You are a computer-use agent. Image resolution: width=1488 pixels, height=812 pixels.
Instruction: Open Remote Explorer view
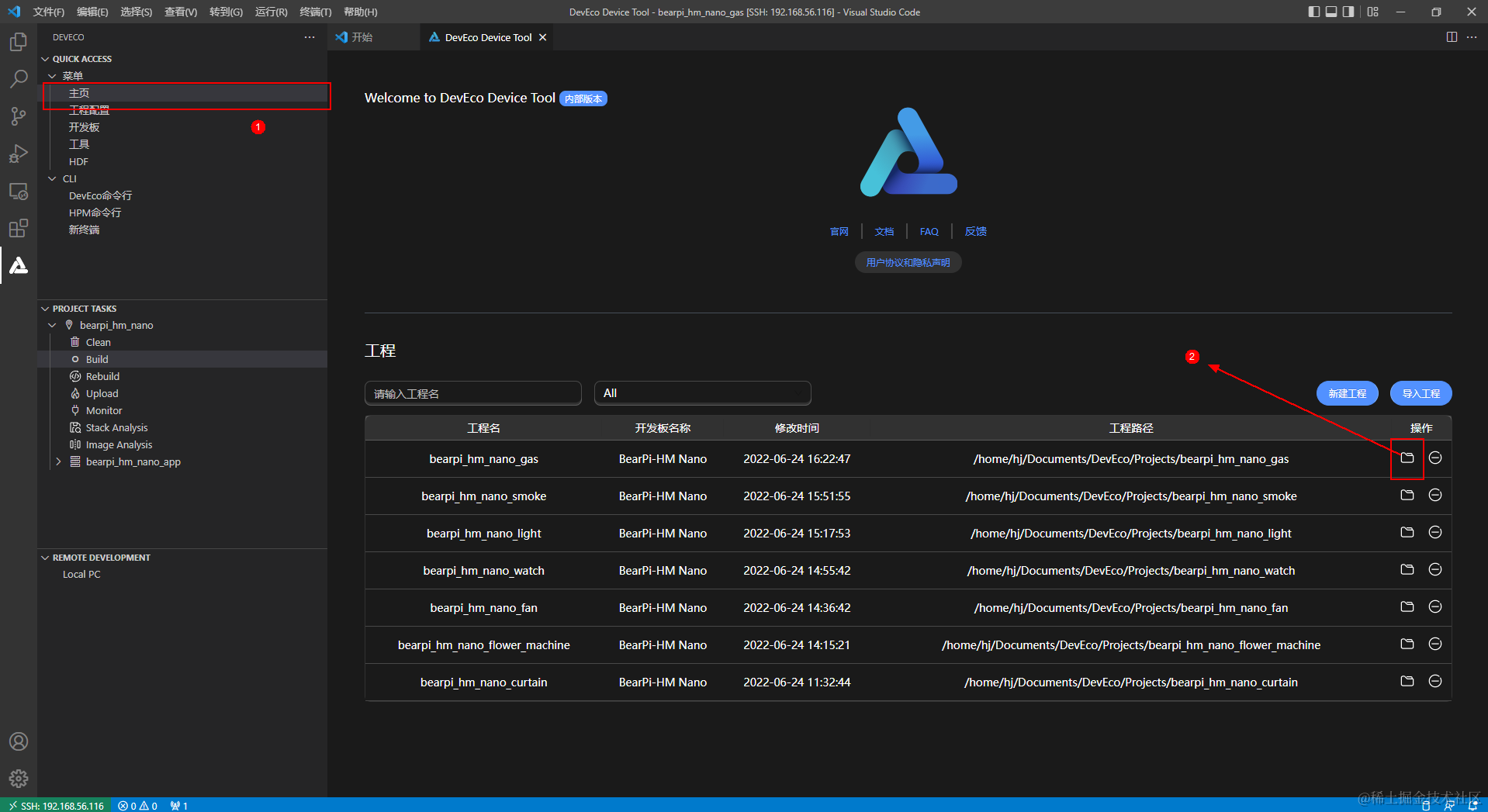19,191
